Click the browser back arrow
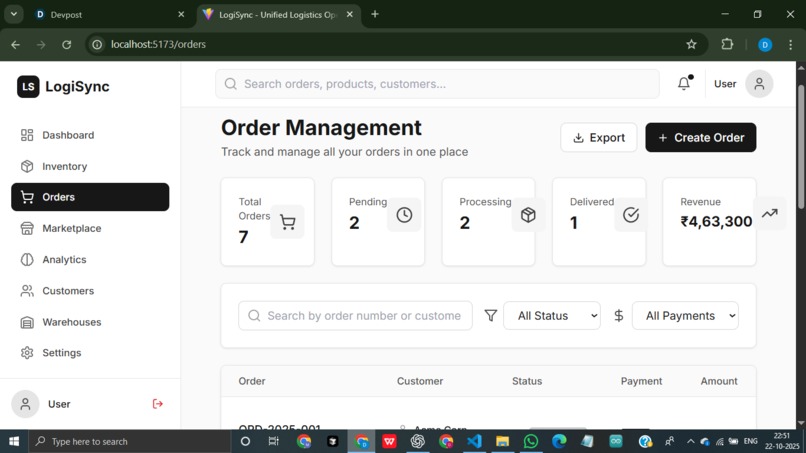 [15, 45]
